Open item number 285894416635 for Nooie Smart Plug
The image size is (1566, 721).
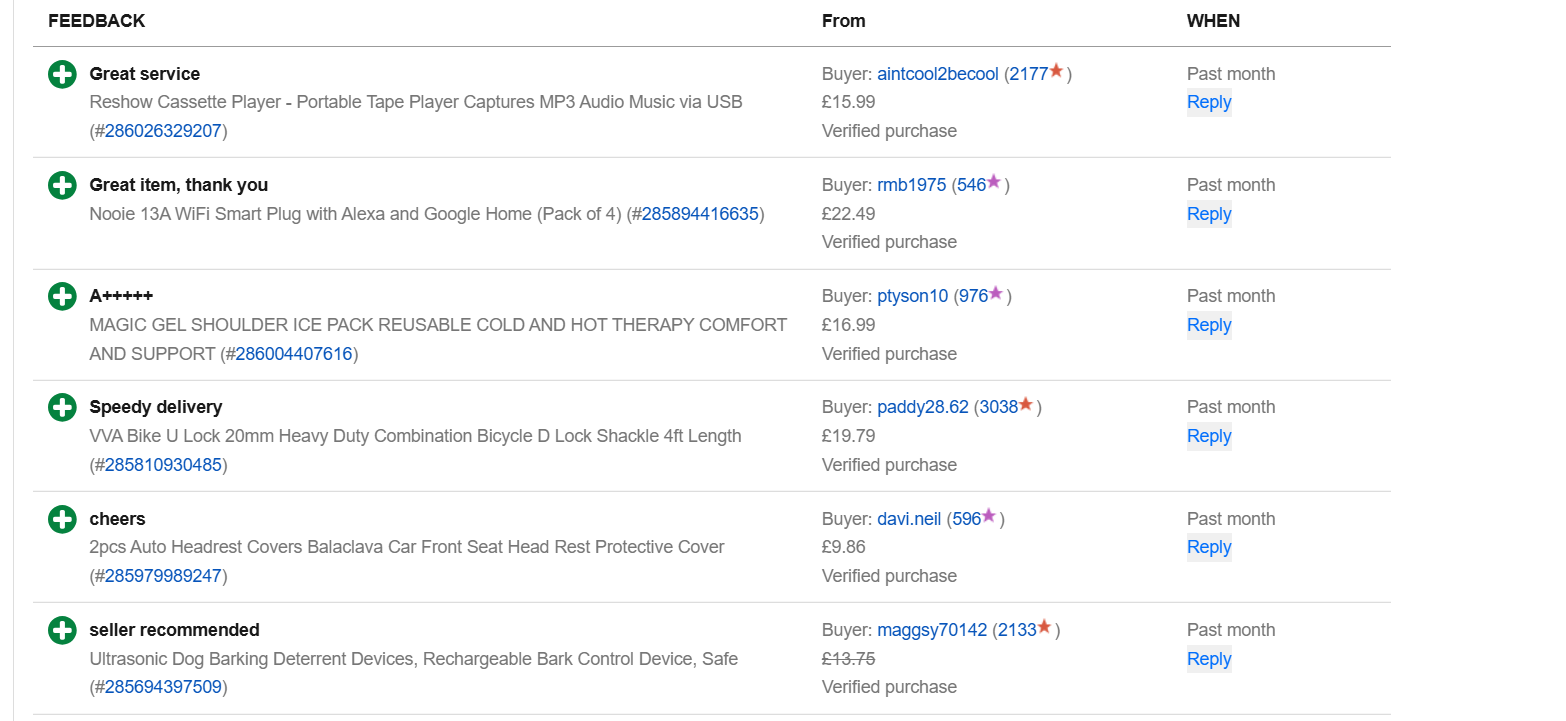pyautogui.click(x=700, y=214)
